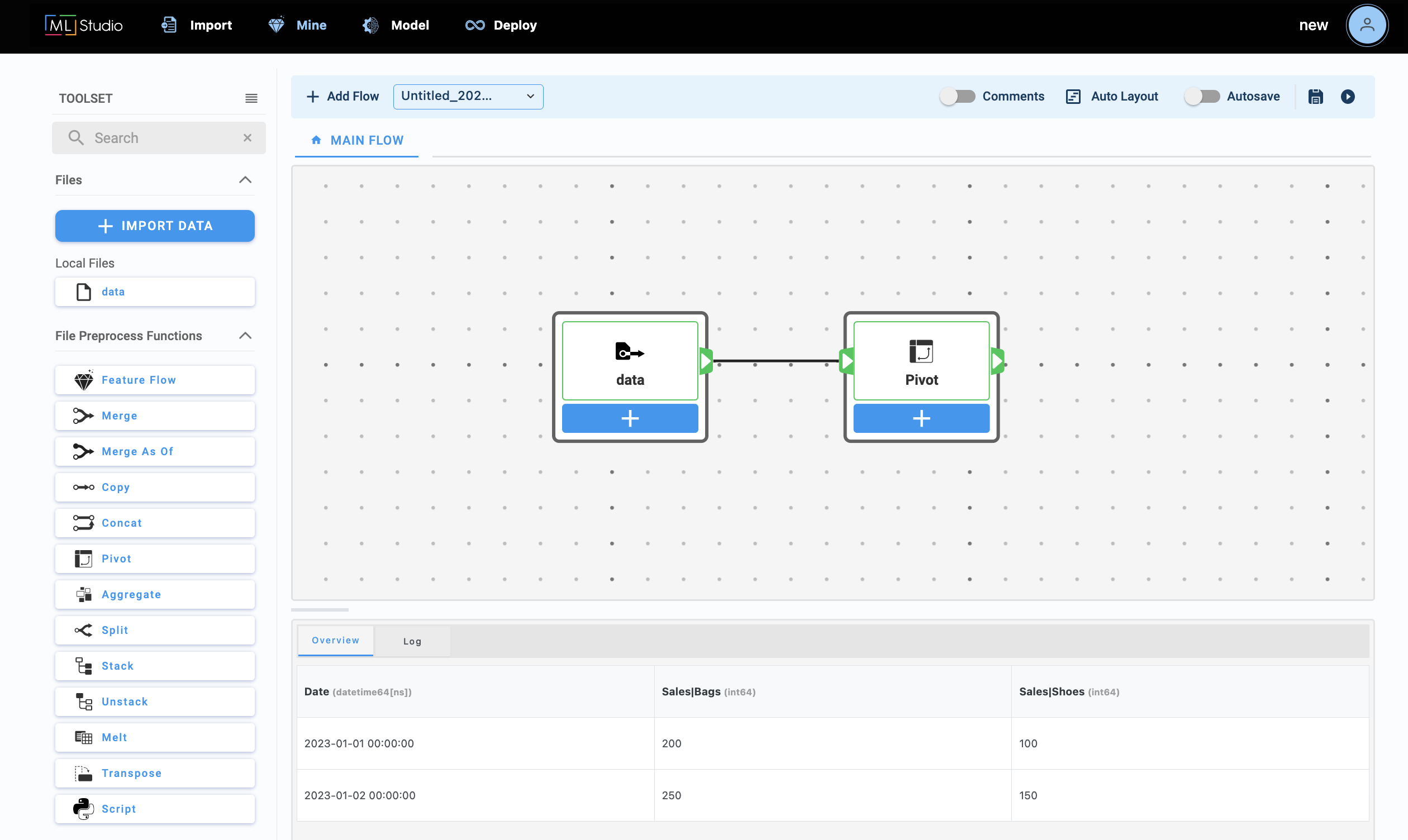Click Add Flow button
The image size is (1408, 840).
click(x=343, y=97)
